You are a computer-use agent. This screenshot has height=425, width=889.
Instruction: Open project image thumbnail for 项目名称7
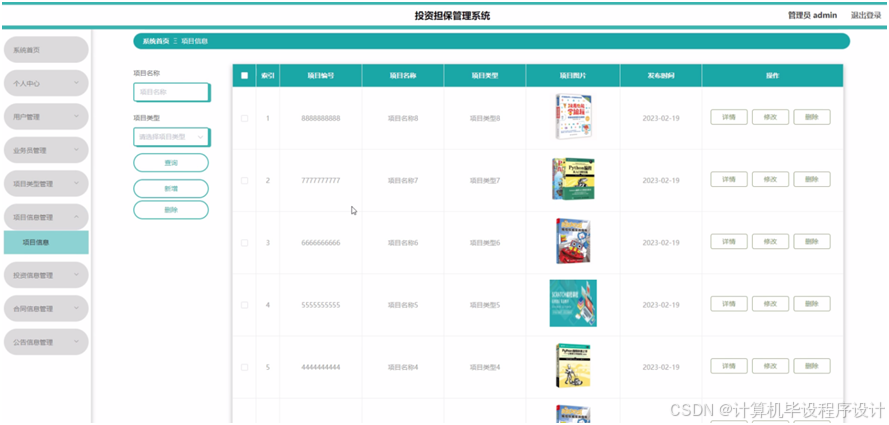tap(573, 179)
